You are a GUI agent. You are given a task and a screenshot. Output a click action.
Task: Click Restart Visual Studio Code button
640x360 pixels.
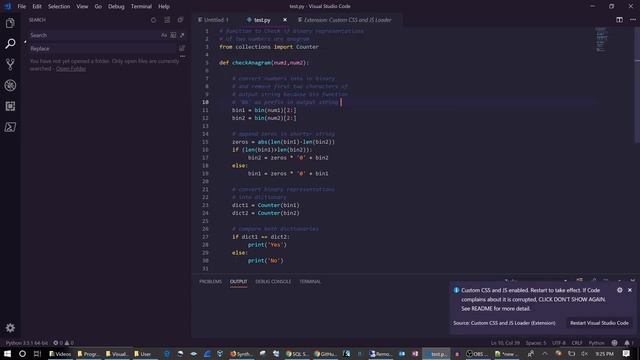pos(599,323)
